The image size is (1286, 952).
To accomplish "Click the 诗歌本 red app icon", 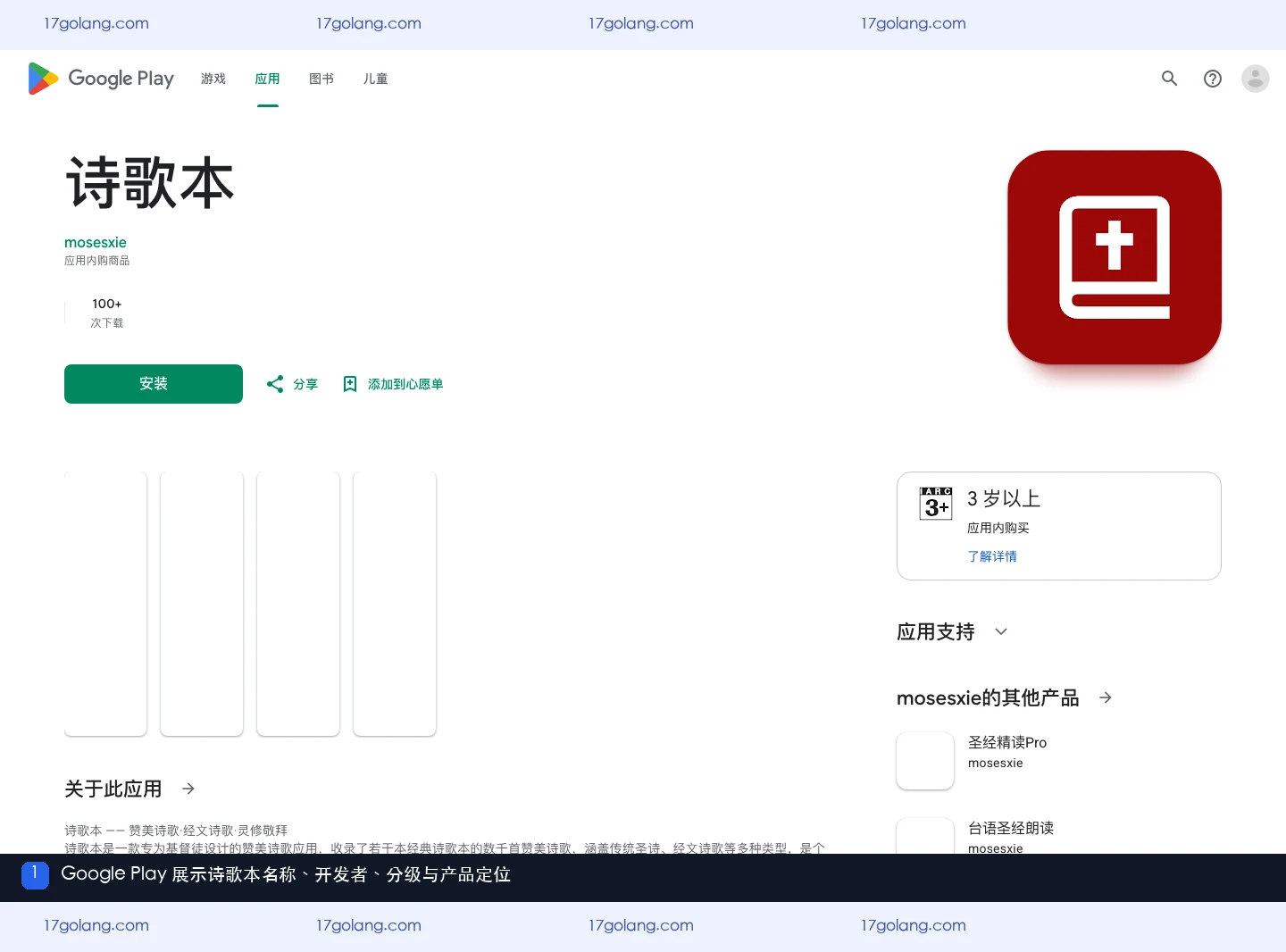I will (x=1114, y=257).
